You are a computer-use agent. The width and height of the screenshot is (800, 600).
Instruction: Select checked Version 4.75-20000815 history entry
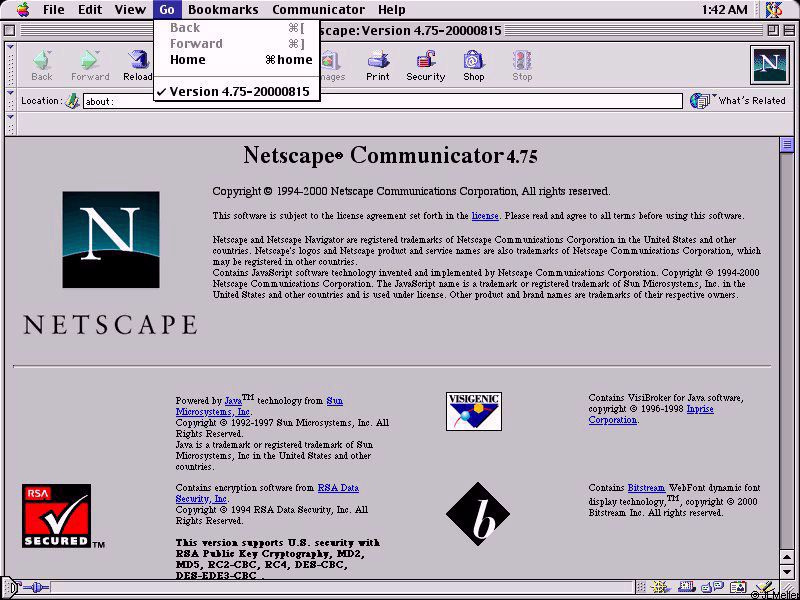tap(237, 92)
